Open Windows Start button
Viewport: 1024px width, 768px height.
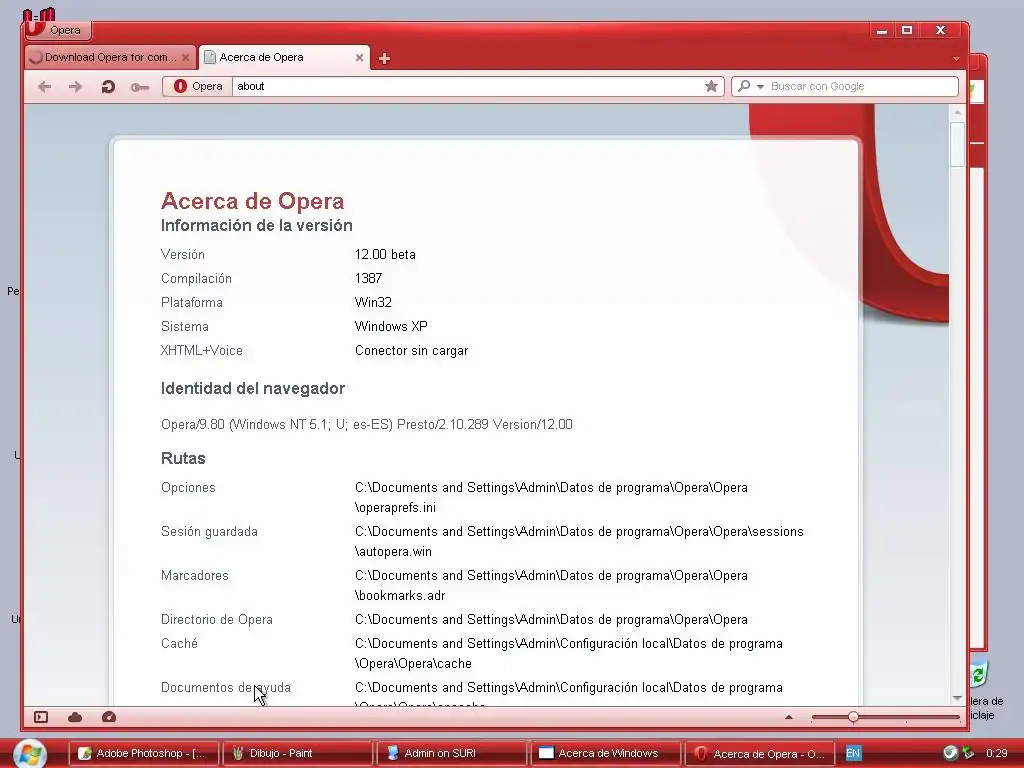[x=30, y=754]
